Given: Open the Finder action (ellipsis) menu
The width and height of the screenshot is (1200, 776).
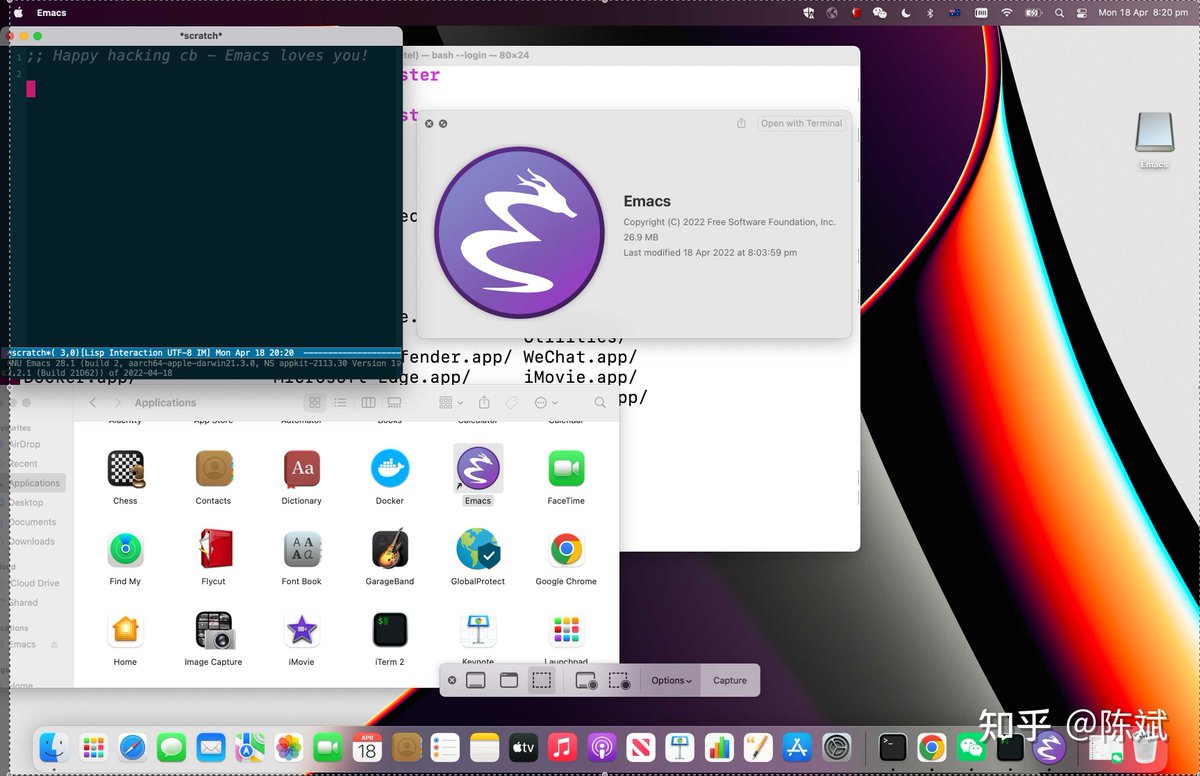Looking at the screenshot, I should click(x=546, y=402).
